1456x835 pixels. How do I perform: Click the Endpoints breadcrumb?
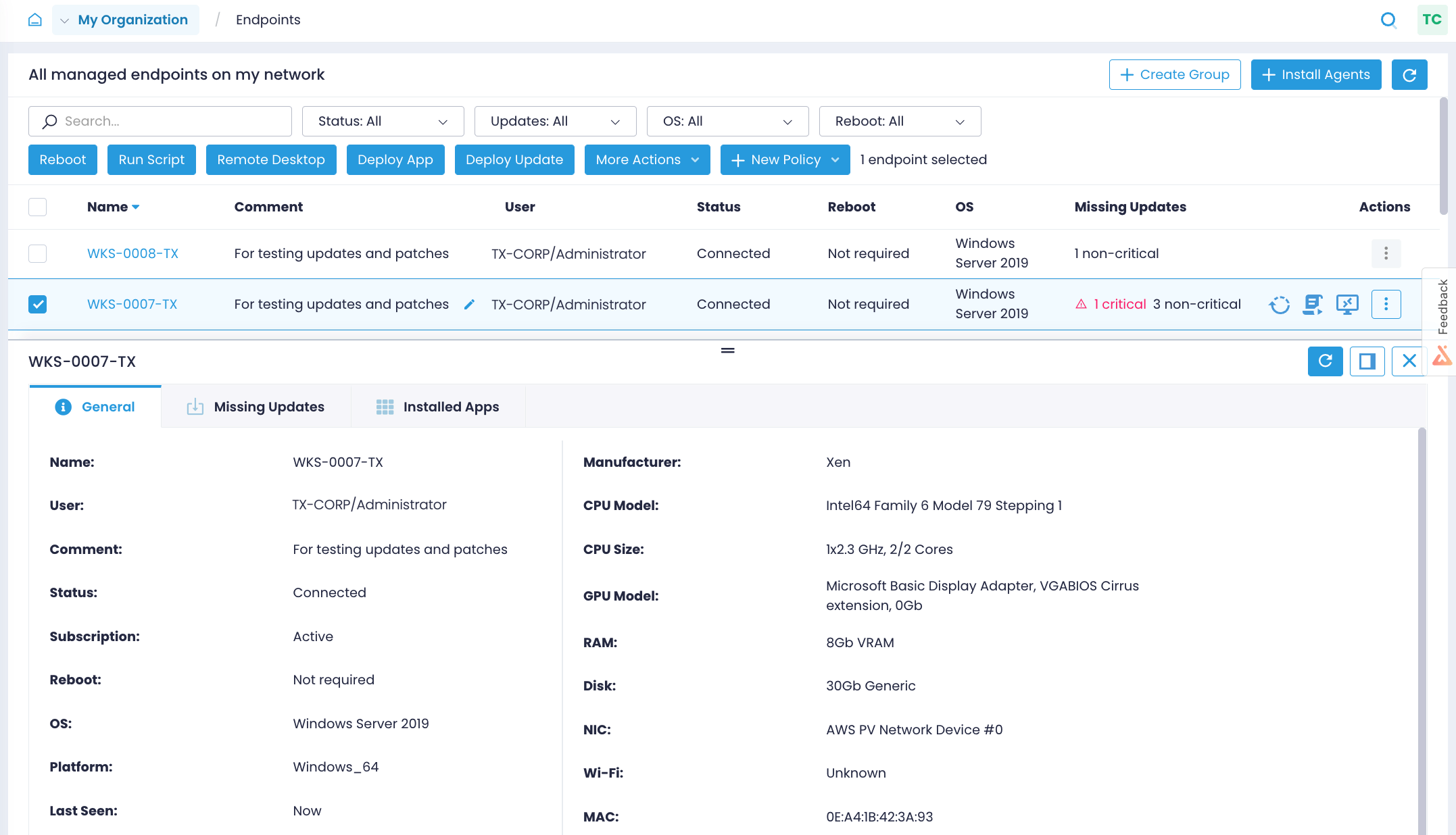pos(268,20)
